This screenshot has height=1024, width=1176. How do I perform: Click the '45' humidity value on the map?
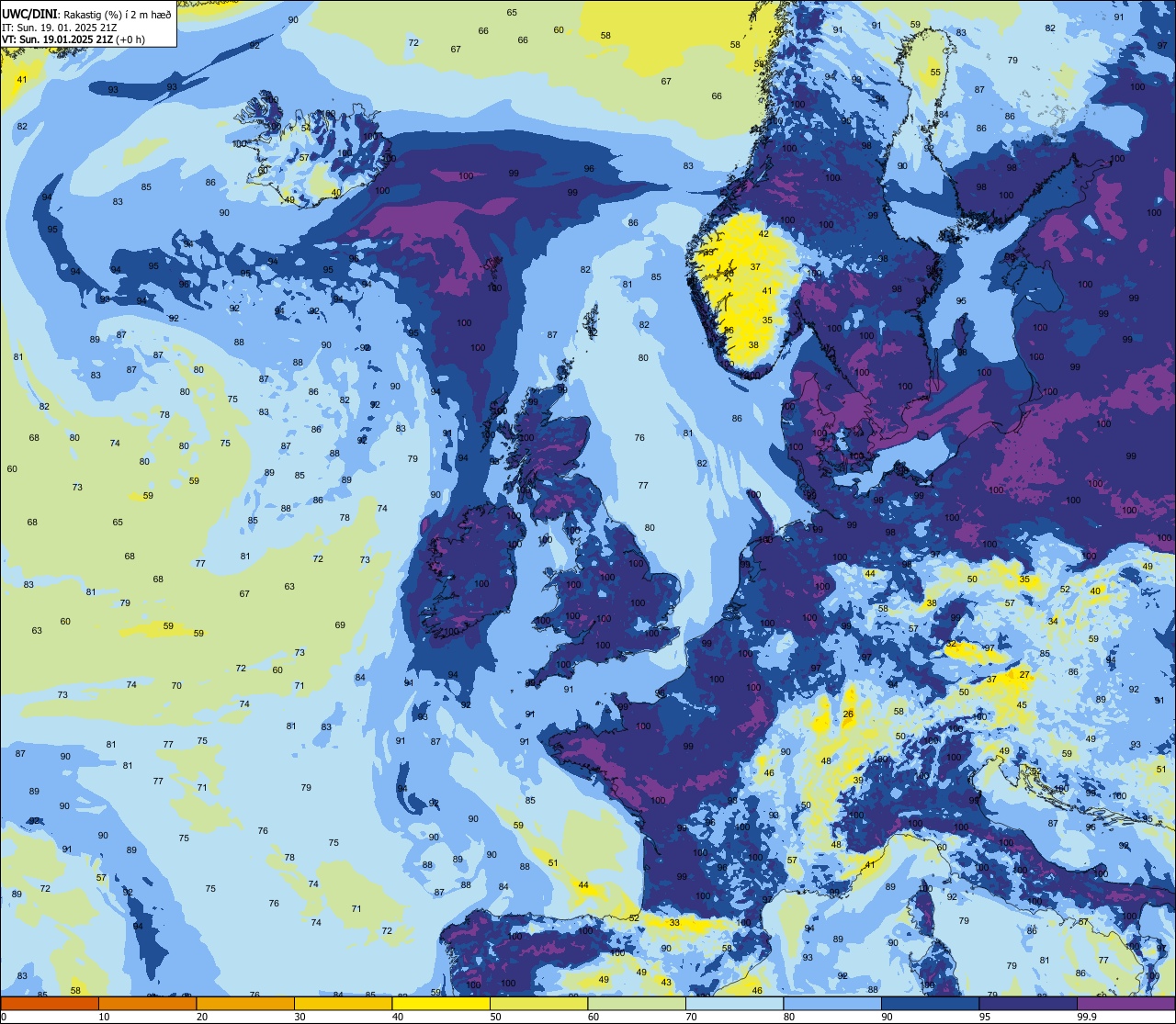pos(1022,704)
